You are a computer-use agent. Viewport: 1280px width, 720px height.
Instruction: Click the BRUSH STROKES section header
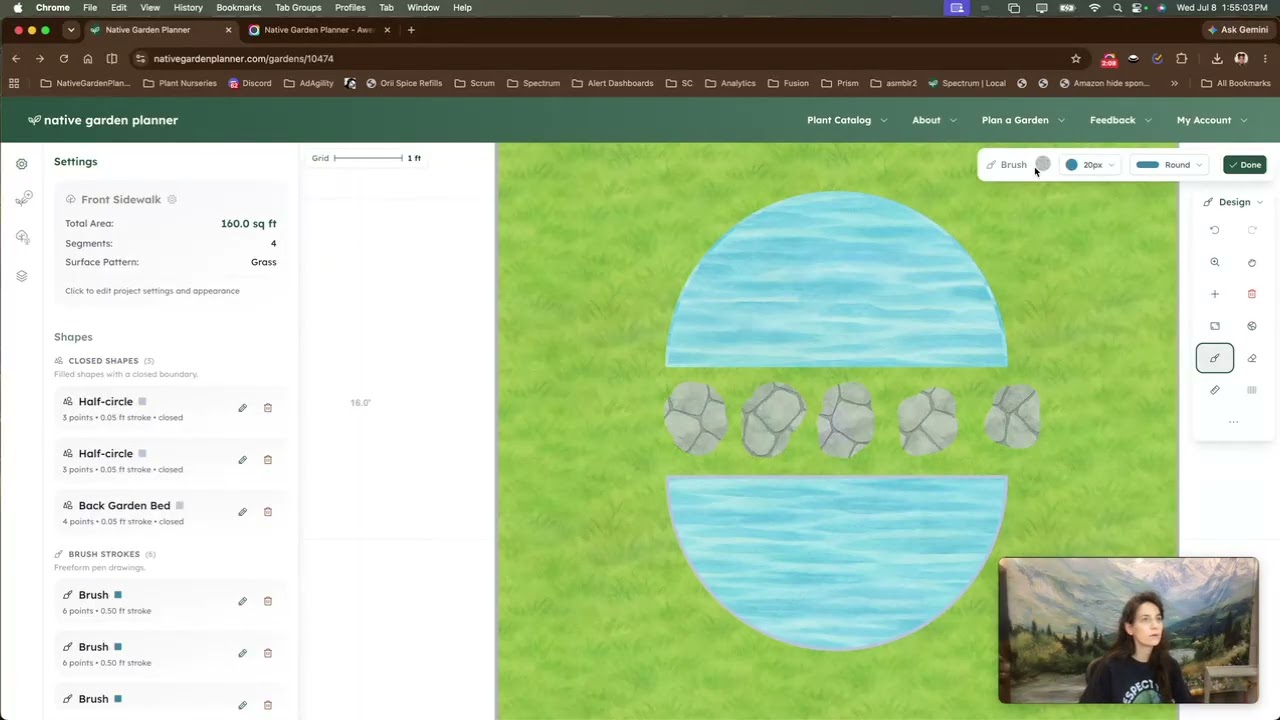pyautogui.click(x=105, y=554)
